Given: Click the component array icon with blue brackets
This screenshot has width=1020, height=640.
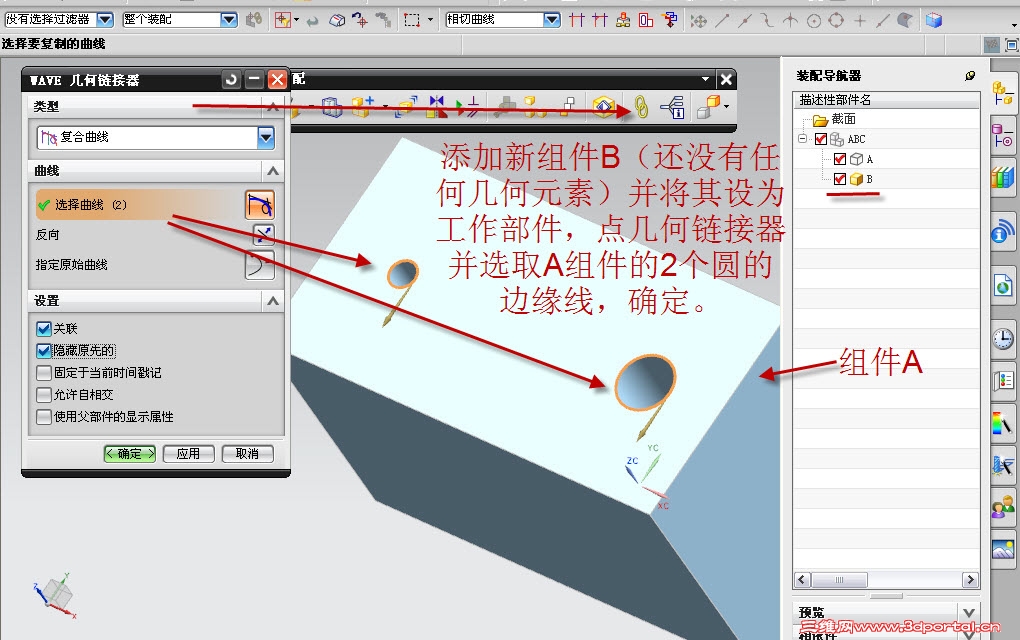Looking at the screenshot, I should tap(407, 107).
